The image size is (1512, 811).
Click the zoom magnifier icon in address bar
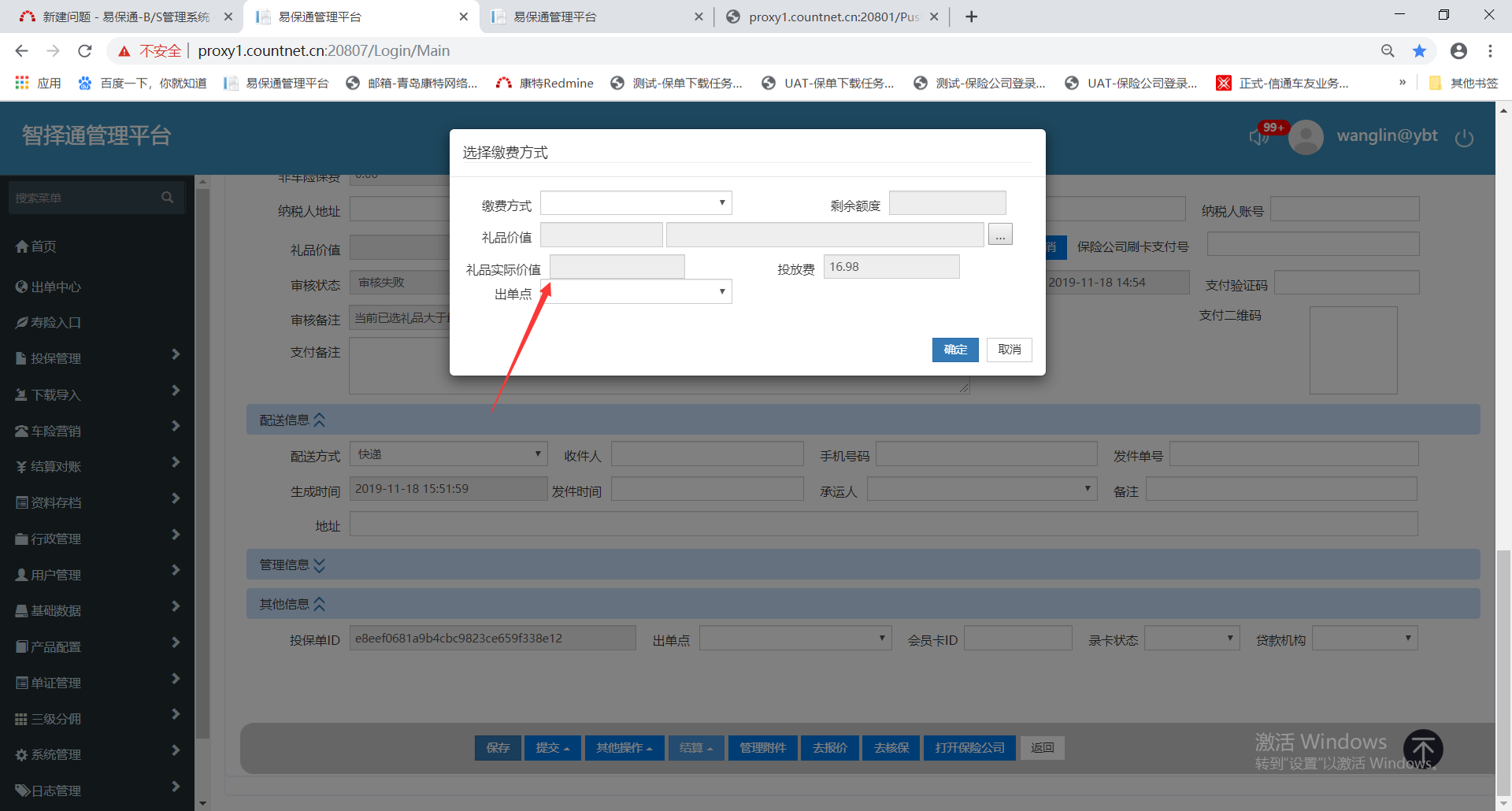coord(1388,51)
